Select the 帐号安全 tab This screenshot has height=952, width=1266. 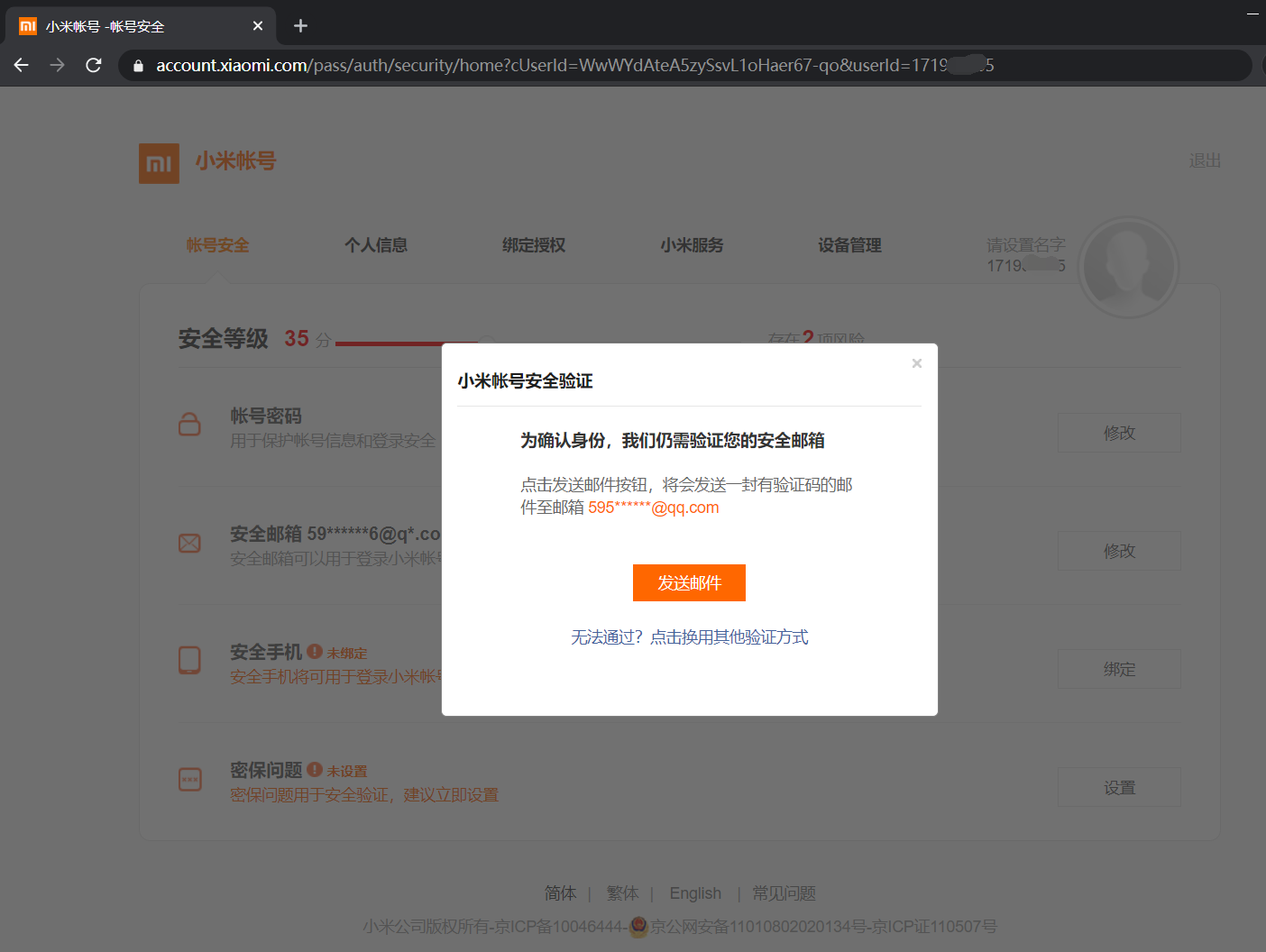click(217, 245)
